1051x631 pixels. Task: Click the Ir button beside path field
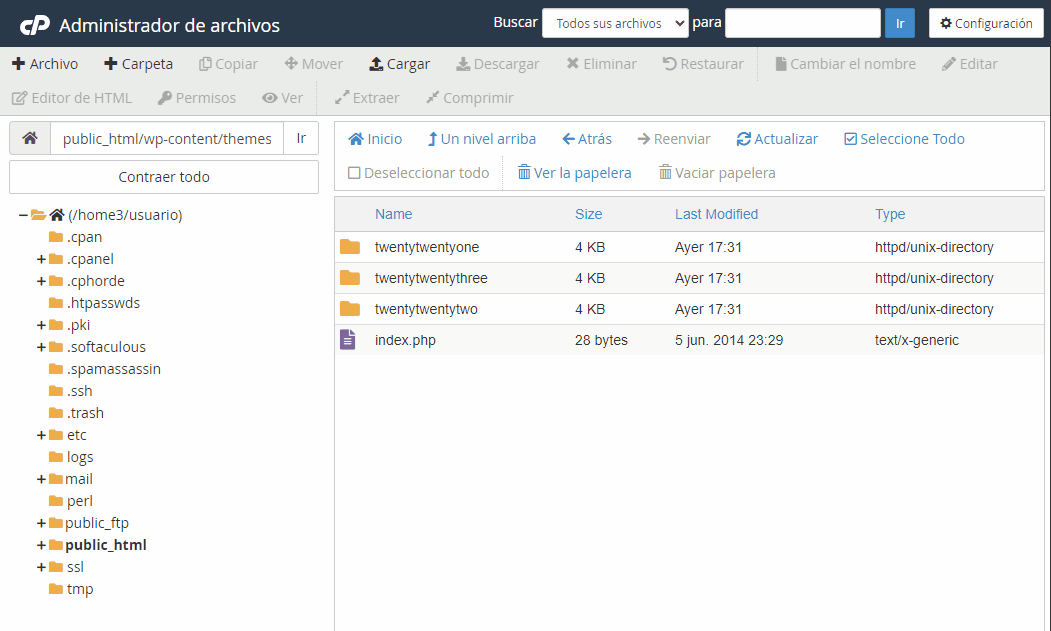coord(301,138)
